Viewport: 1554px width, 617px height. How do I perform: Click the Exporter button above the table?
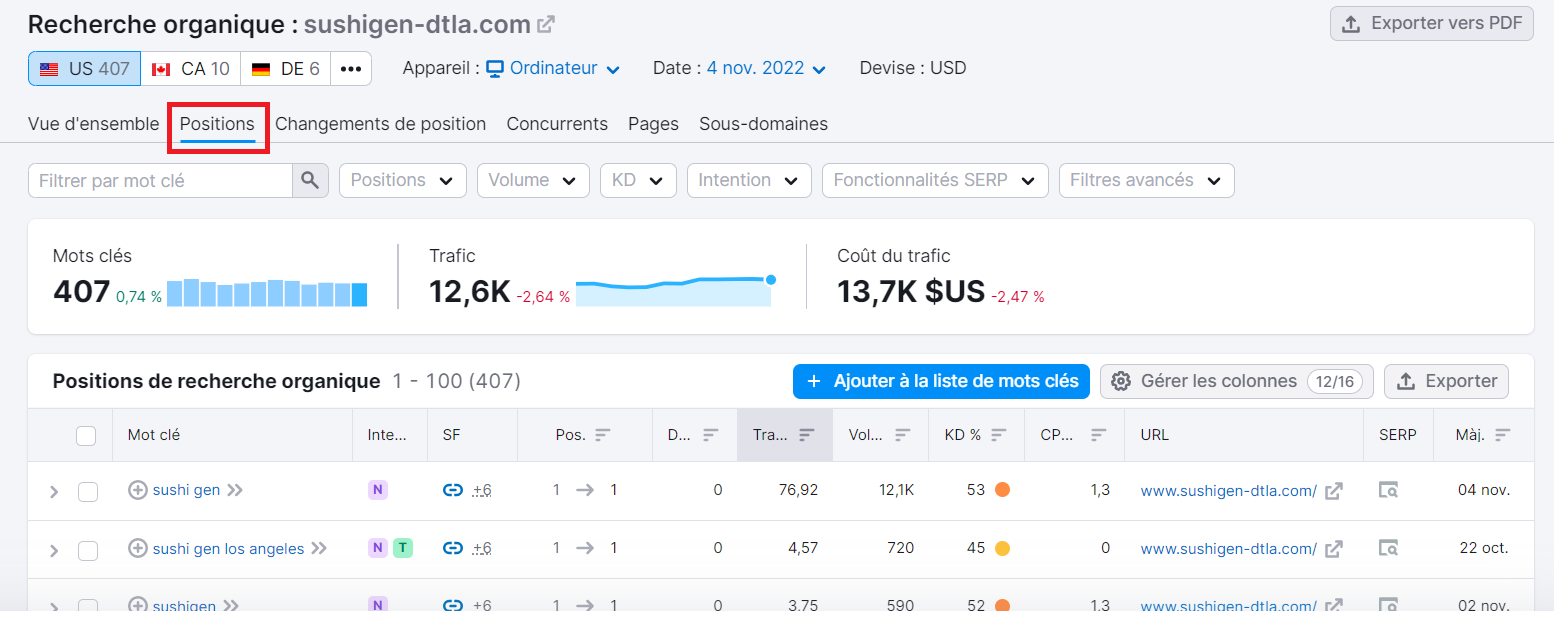(x=1446, y=381)
